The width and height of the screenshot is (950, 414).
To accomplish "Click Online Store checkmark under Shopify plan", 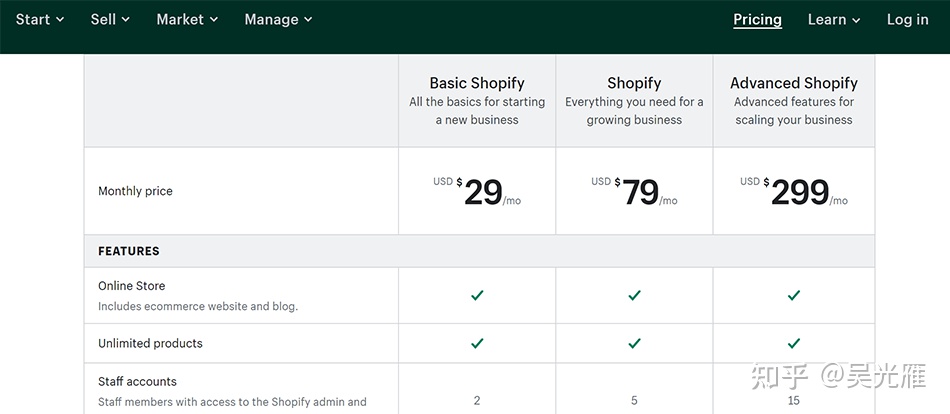I will pos(634,295).
